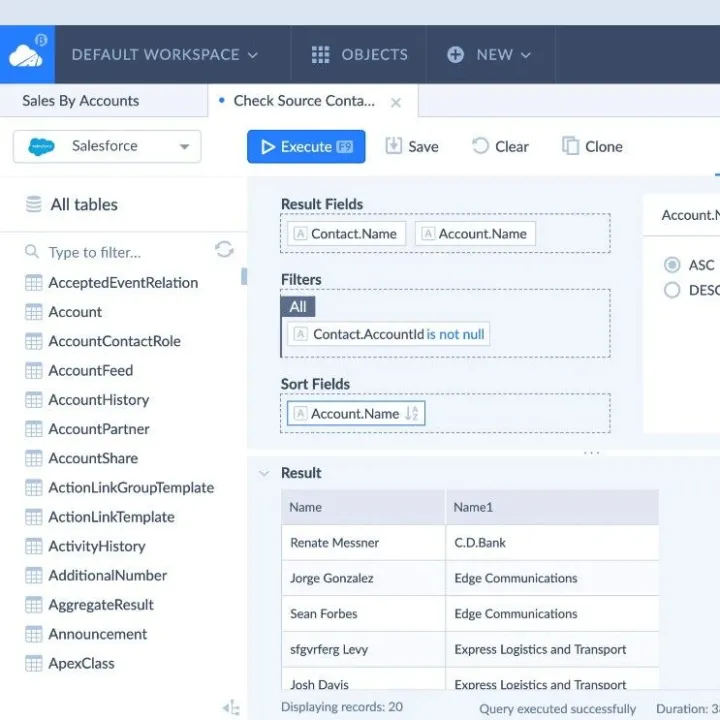Image resolution: width=720 pixels, height=720 pixels.
Task: Click the Execute button
Action: (306, 146)
